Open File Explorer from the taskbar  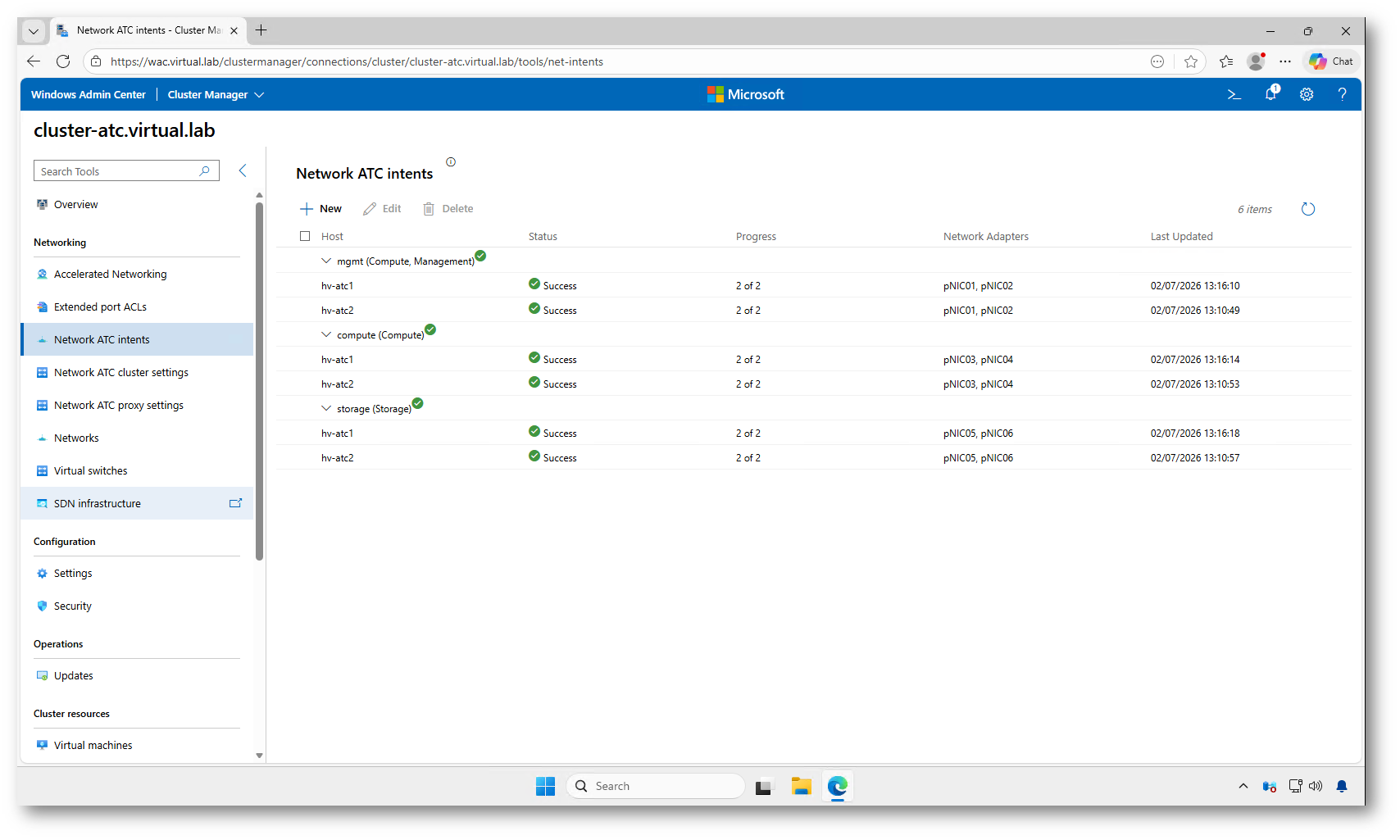801,787
